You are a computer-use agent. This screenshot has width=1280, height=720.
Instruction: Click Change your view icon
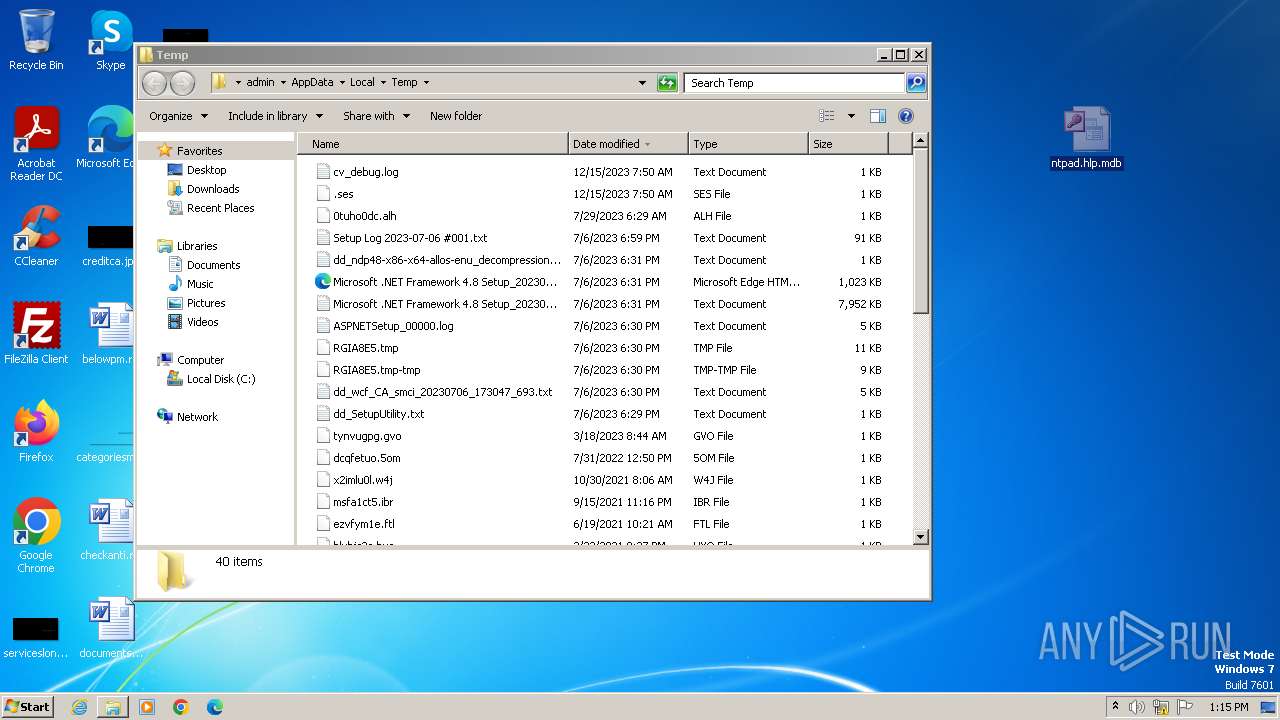[827, 116]
